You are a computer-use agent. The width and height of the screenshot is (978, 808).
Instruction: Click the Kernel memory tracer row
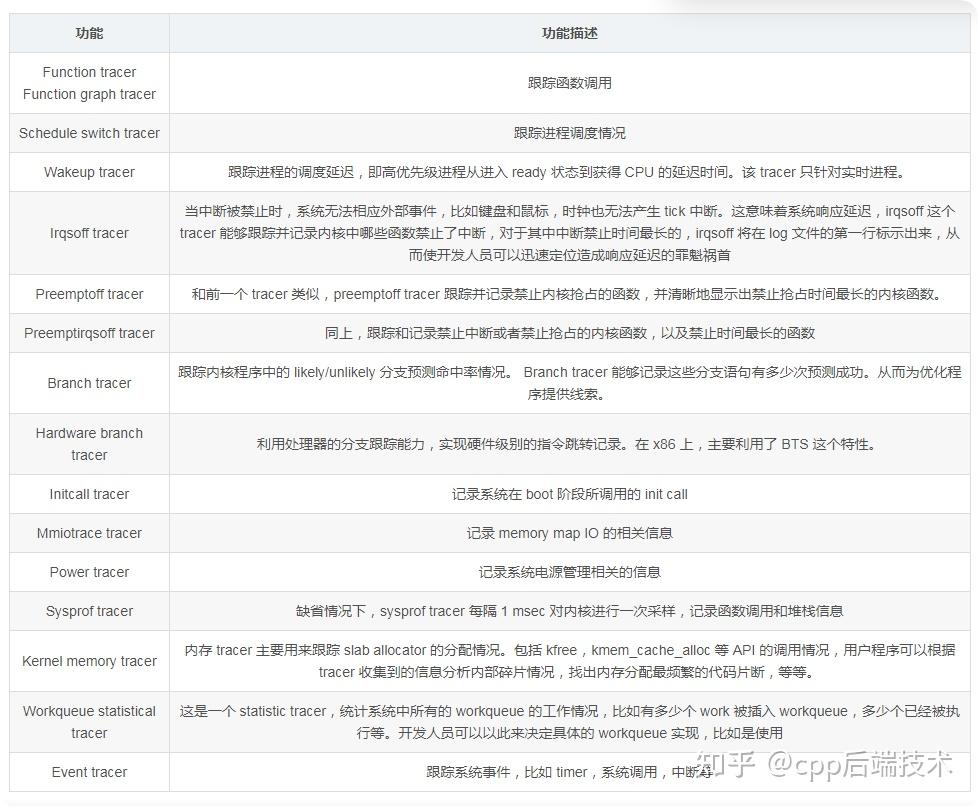[x=88, y=661]
